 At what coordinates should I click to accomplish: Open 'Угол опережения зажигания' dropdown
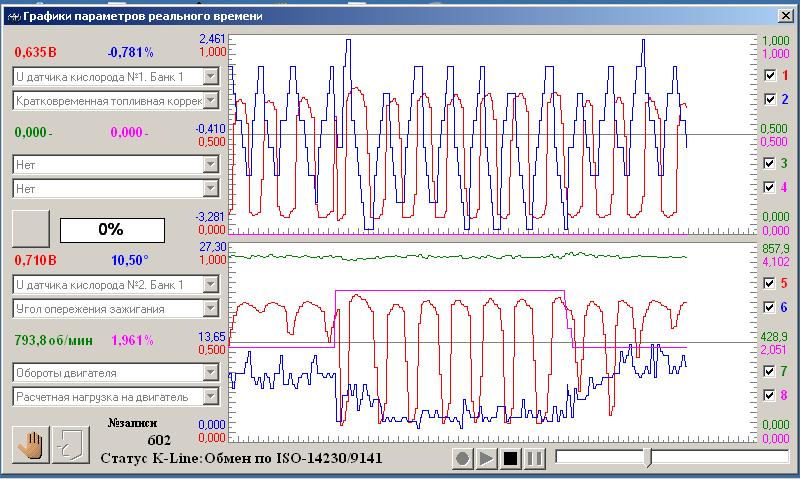pyautogui.click(x=210, y=309)
